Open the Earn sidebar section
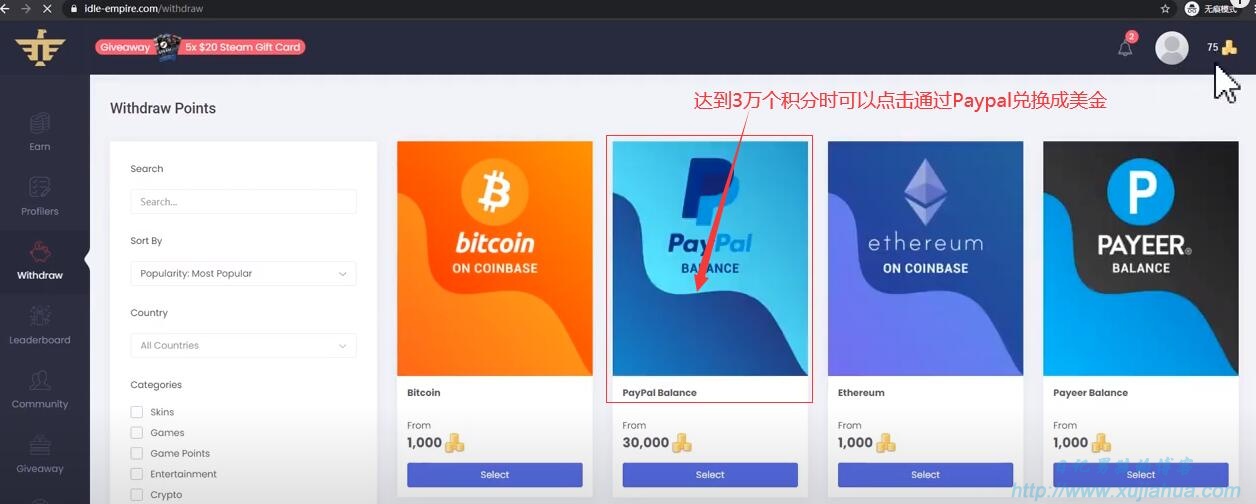1256x504 pixels. 40,131
